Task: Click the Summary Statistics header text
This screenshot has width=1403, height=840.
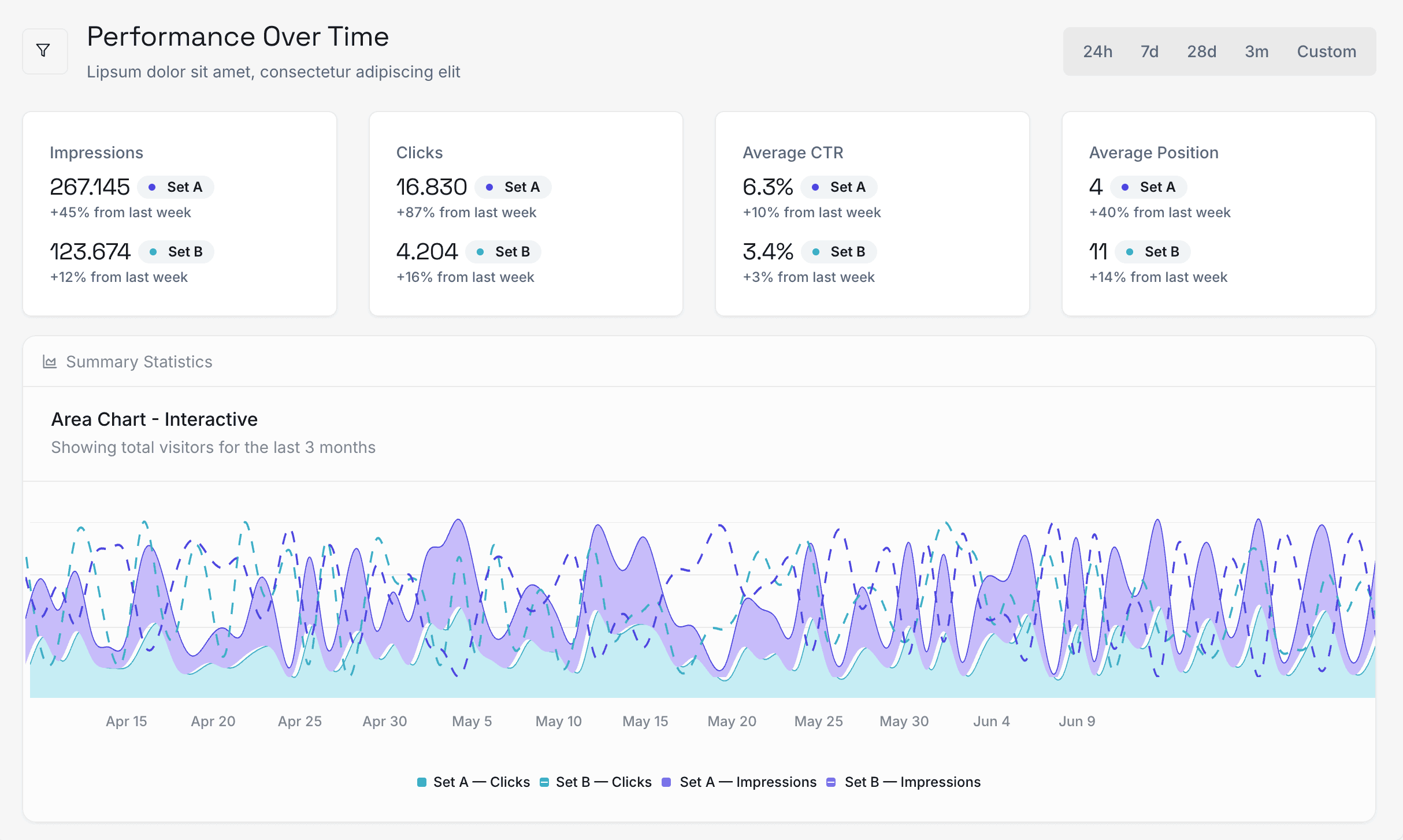Action: [x=139, y=362]
